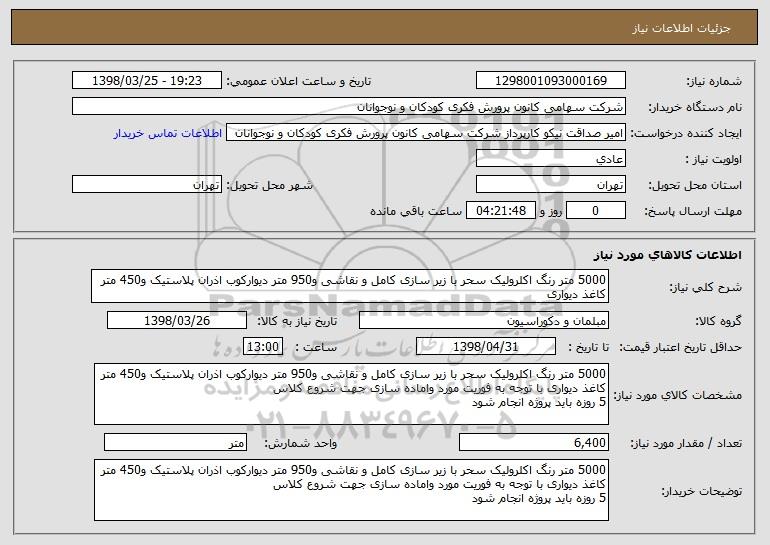Click the شماره نیاز field 1298001093000169
This screenshot has width=770, height=545.
click(x=550, y=81)
